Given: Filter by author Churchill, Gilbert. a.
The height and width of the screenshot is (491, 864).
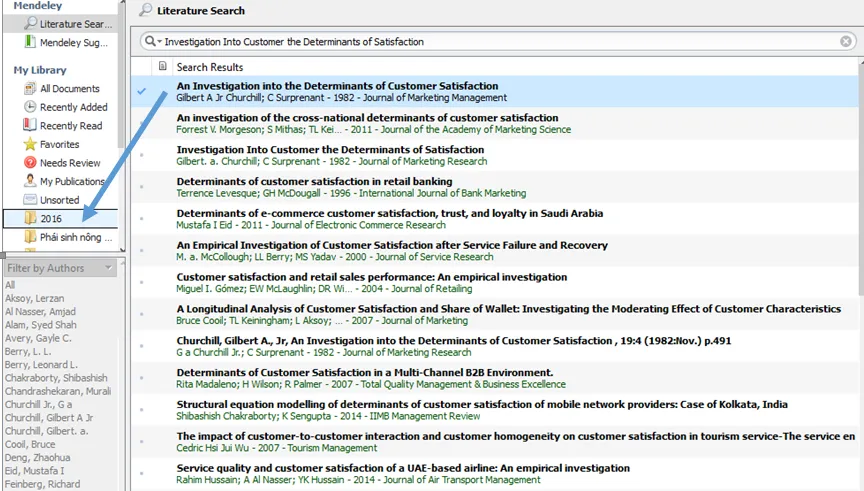Looking at the screenshot, I should pos(46,431).
